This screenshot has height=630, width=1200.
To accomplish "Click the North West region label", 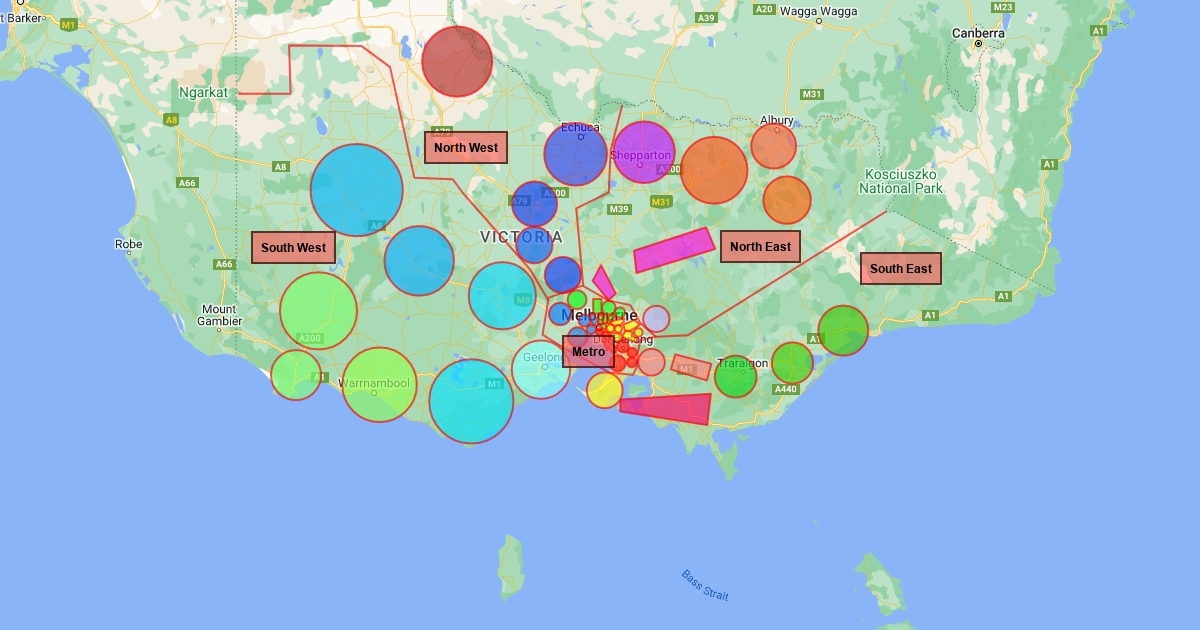I will (466, 148).
